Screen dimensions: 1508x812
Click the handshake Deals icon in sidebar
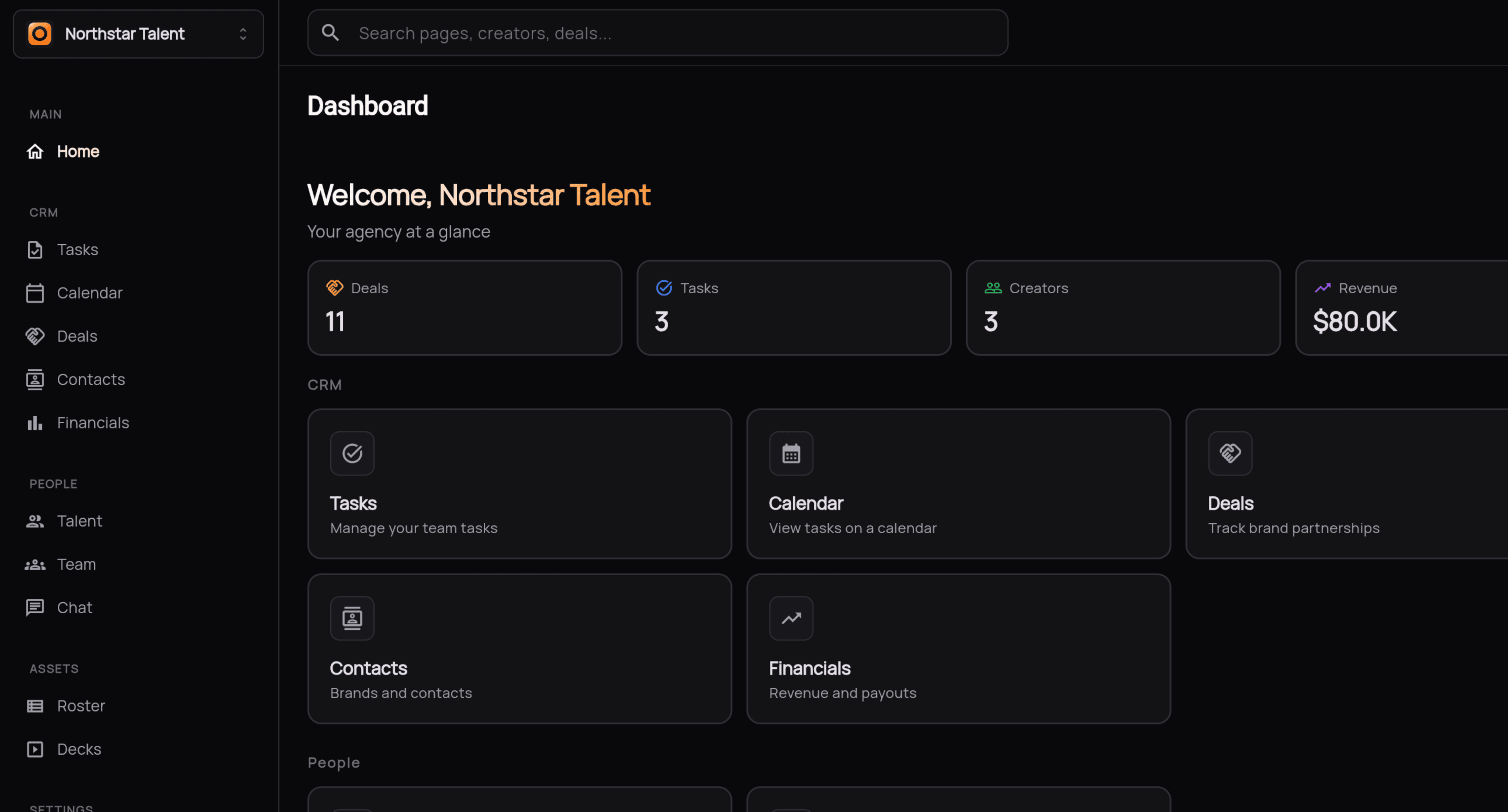tap(35, 336)
